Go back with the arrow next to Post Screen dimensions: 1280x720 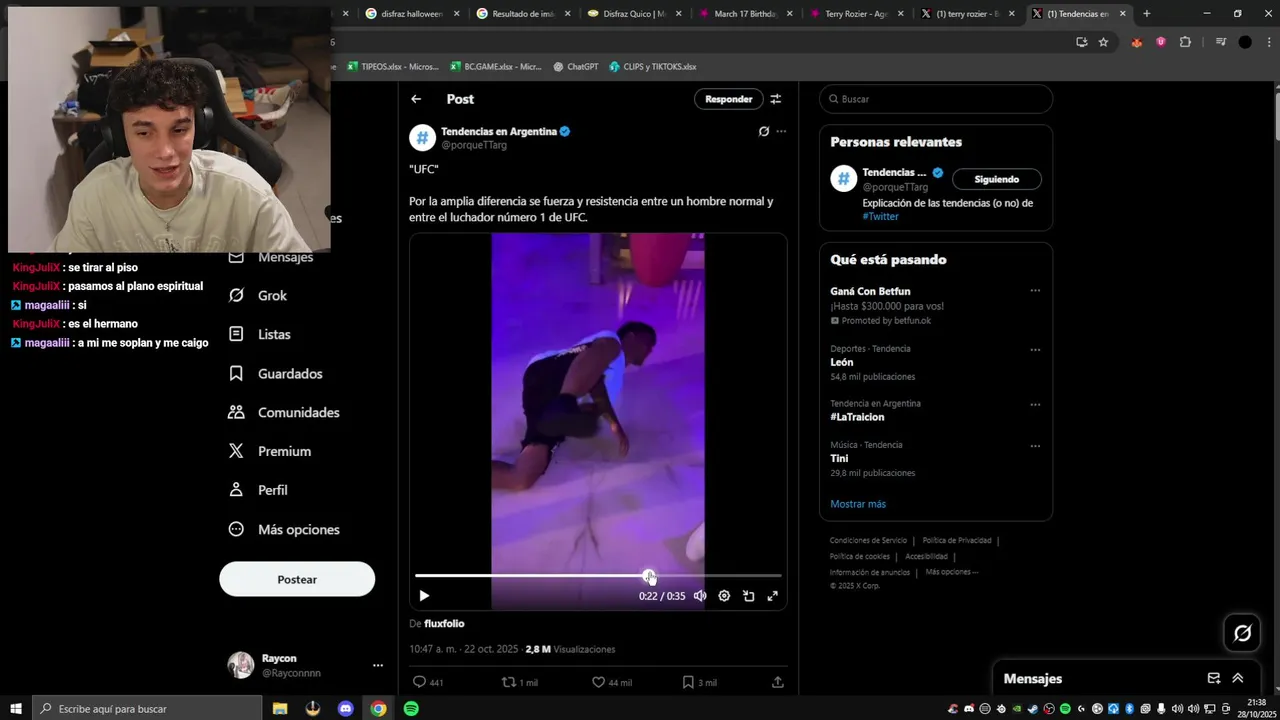(x=416, y=99)
